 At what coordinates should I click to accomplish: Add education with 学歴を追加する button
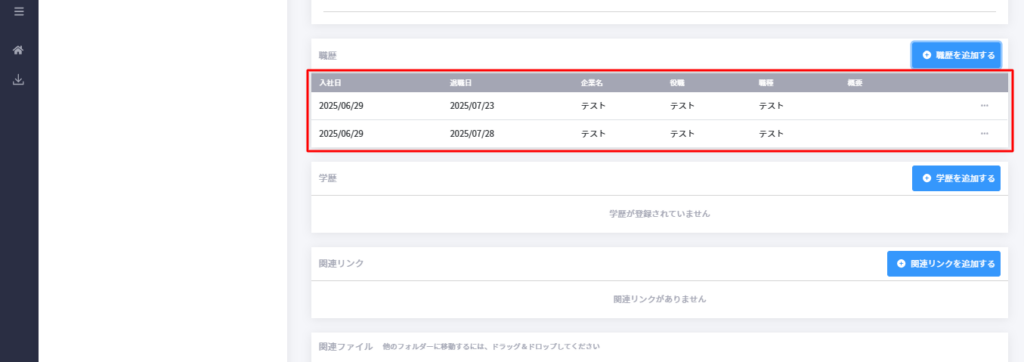click(956, 178)
